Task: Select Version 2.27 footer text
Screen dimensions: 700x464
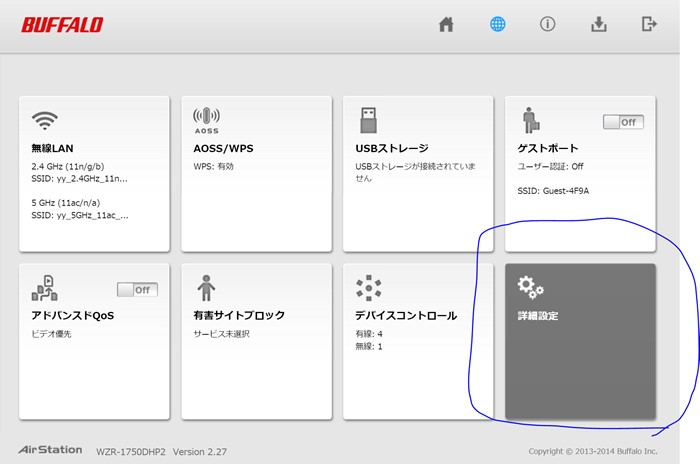Action: pyautogui.click(x=200, y=452)
